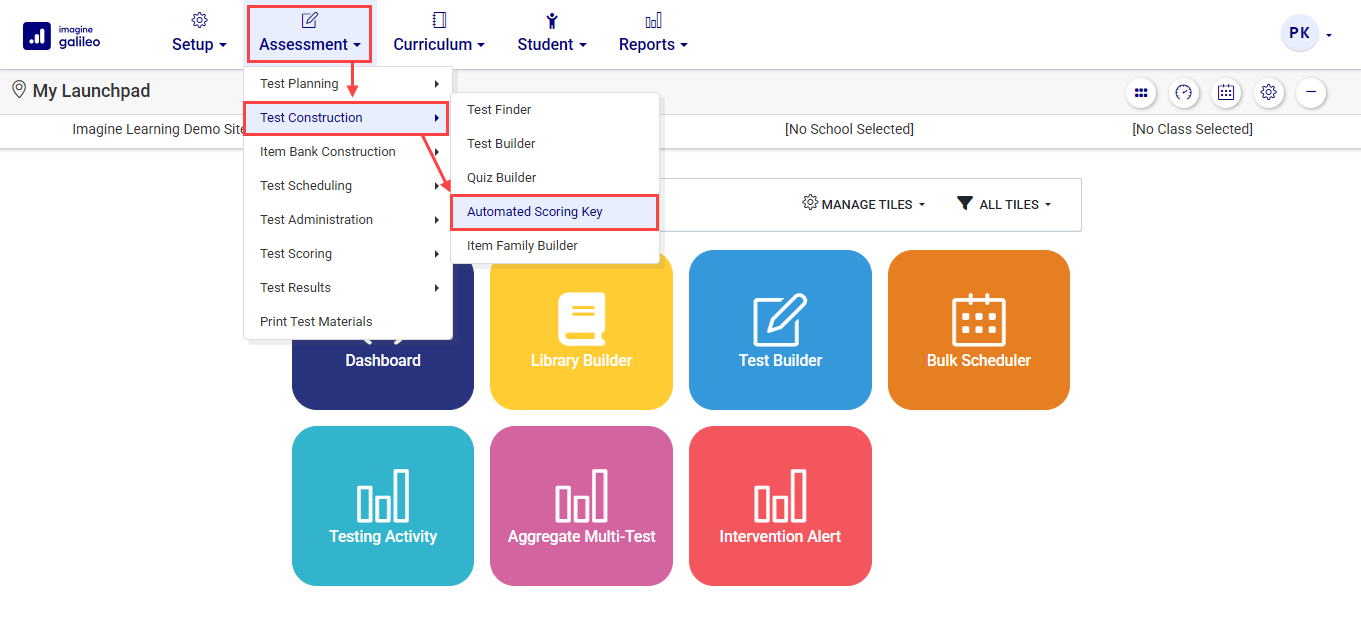Open the Test Builder tile

[x=780, y=330]
